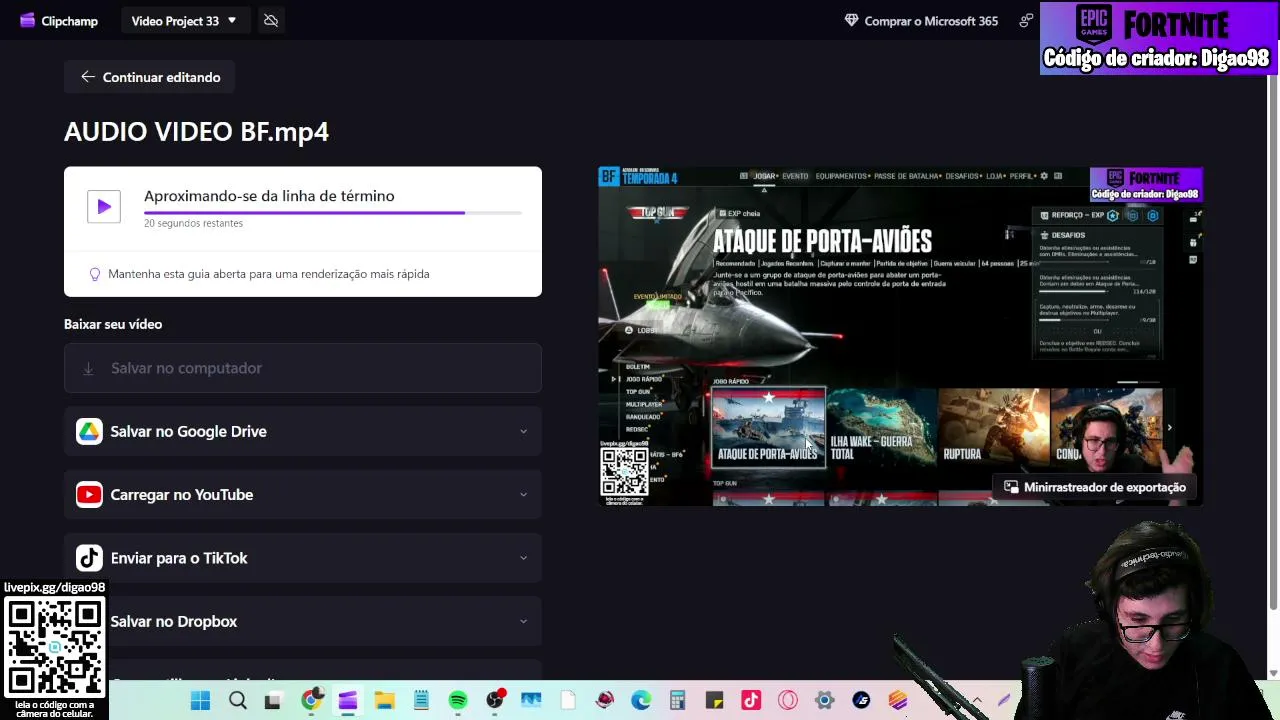Open the Windows Start menu
Screen dimensions: 1280x720
coord(200,700)
